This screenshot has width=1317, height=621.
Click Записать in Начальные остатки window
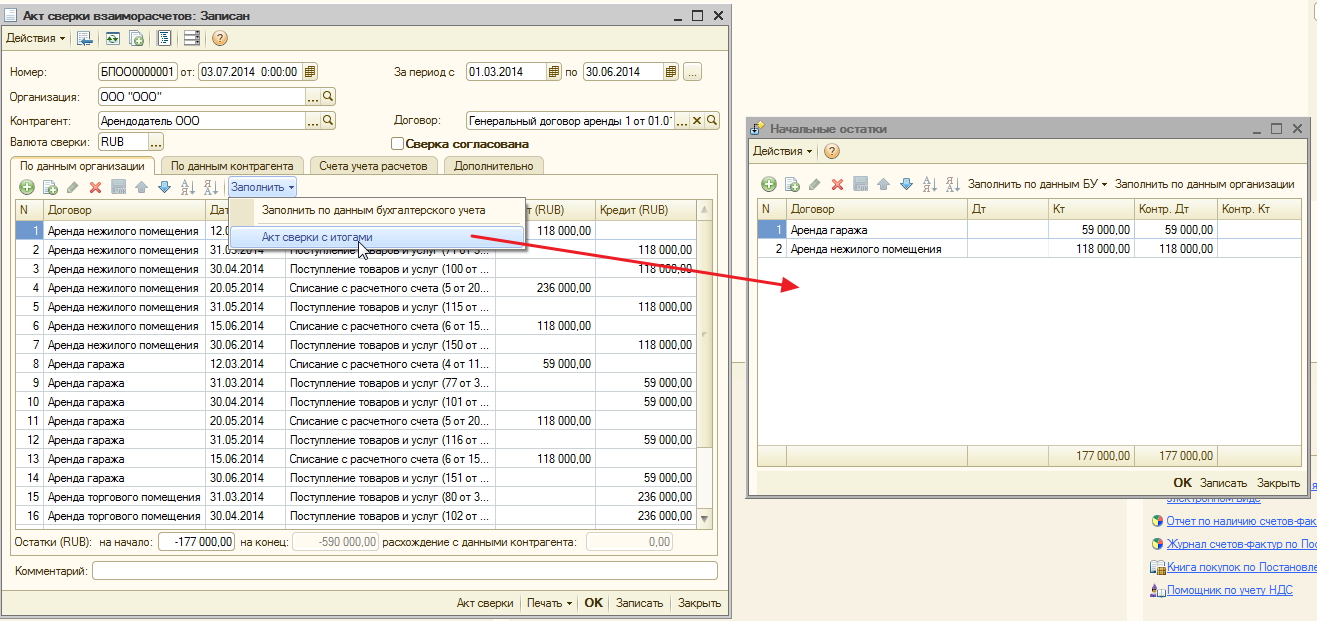coord(1224,482)
